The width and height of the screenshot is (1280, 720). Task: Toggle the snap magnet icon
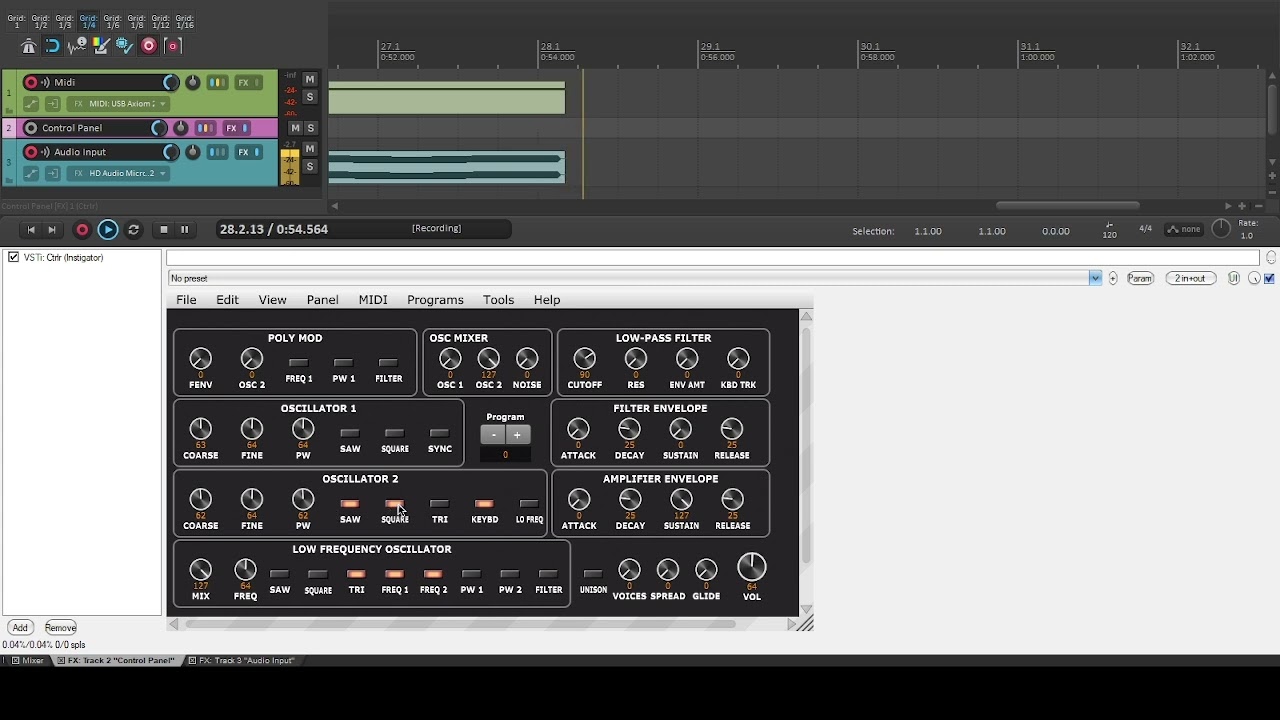52,46
